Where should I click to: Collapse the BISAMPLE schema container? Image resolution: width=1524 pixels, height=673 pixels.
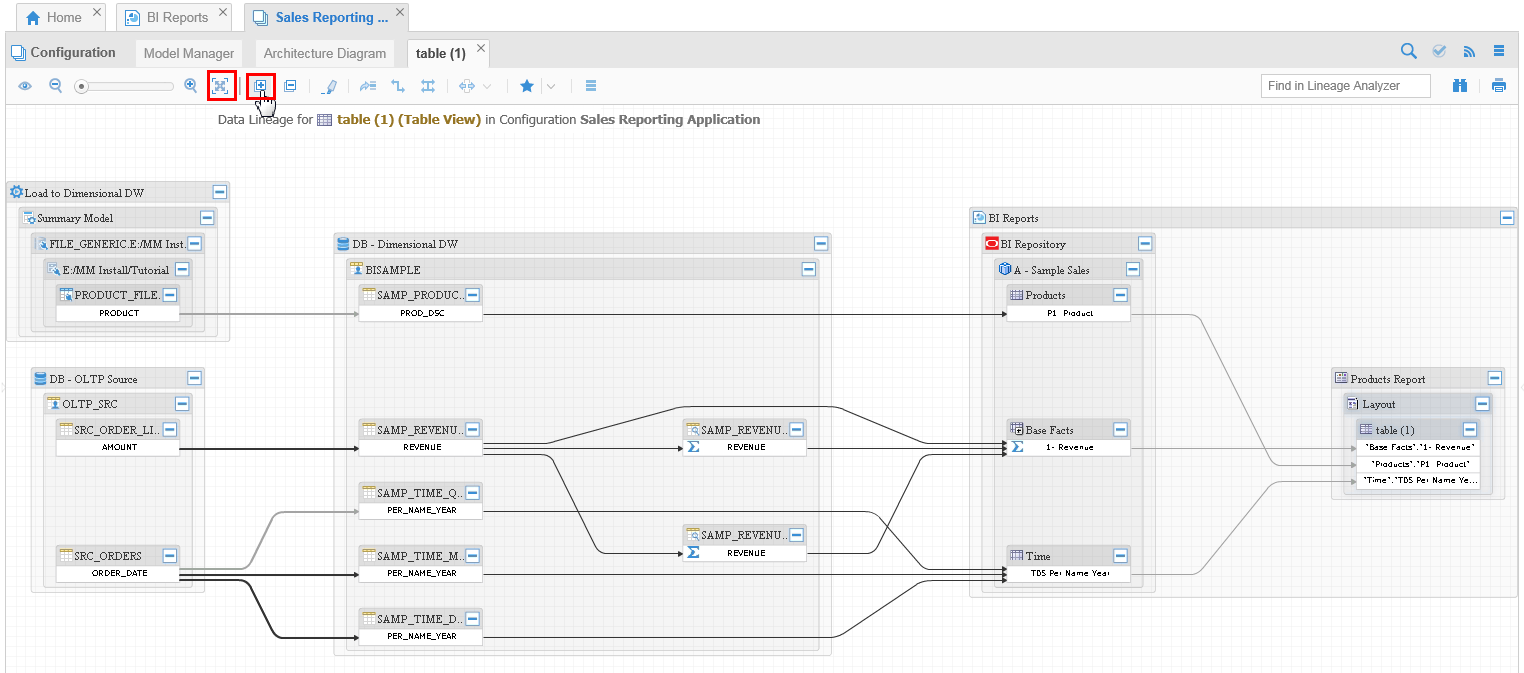(809, 269)
